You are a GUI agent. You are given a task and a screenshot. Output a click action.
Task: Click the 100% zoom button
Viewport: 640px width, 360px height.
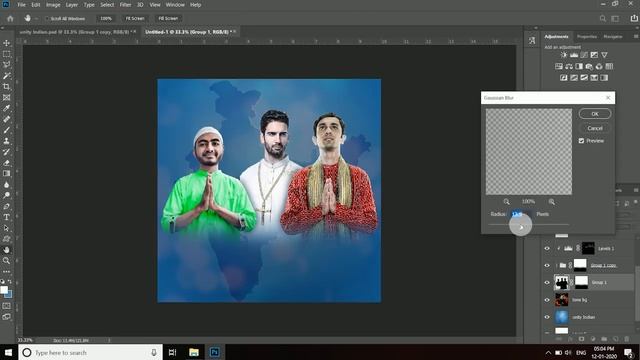(x=106, y=18)
